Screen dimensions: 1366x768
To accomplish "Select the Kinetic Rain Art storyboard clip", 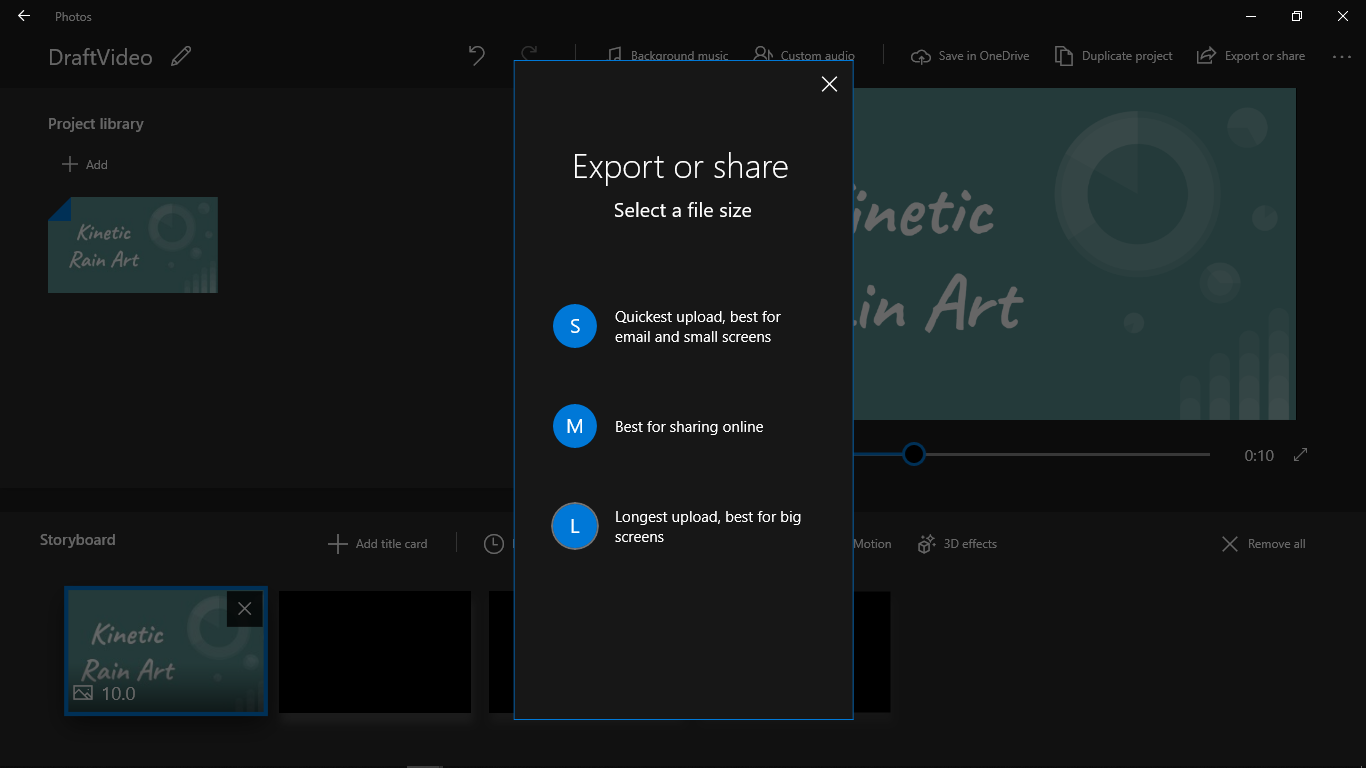I will (166, 651).
